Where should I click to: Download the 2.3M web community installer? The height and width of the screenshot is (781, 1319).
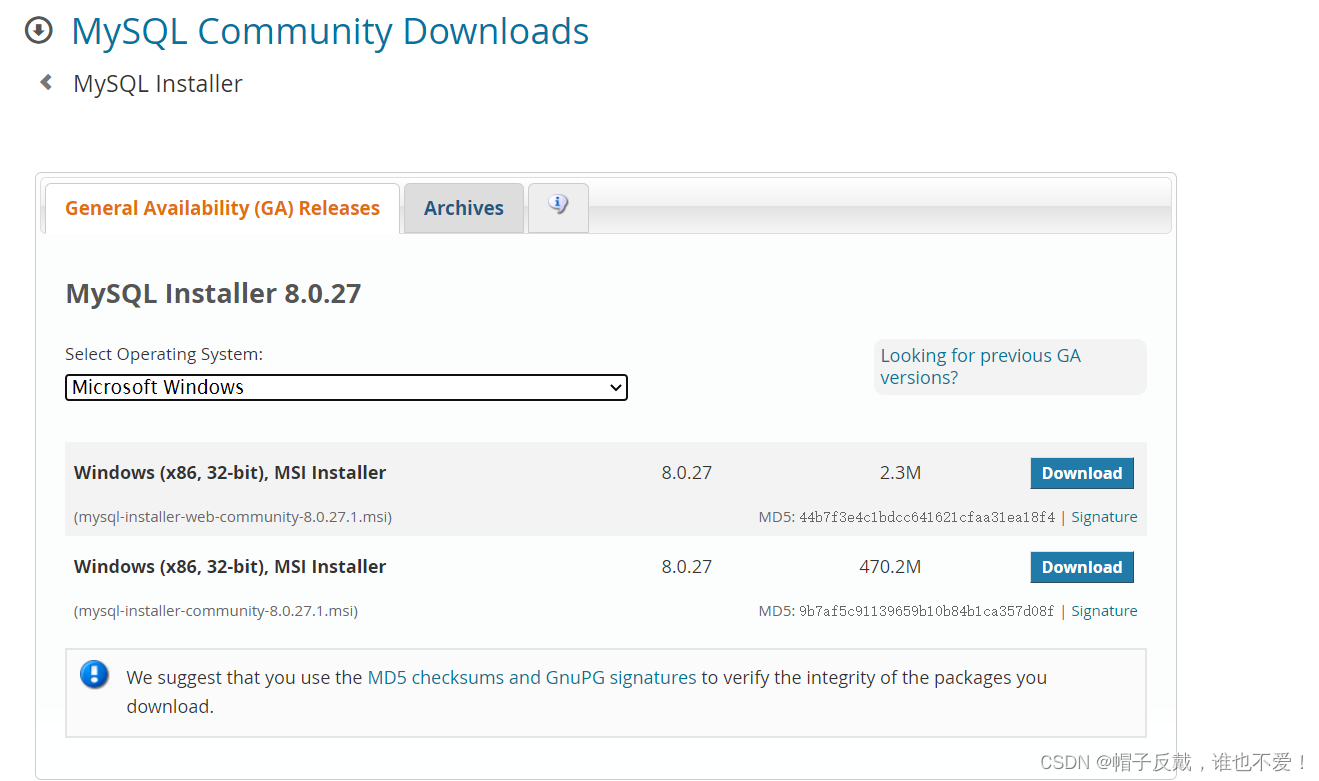[x=1082, y=473]
